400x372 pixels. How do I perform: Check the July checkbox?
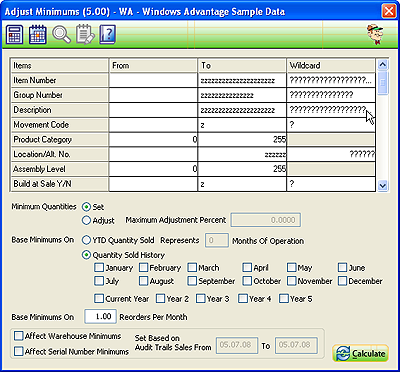pos(99,281)
